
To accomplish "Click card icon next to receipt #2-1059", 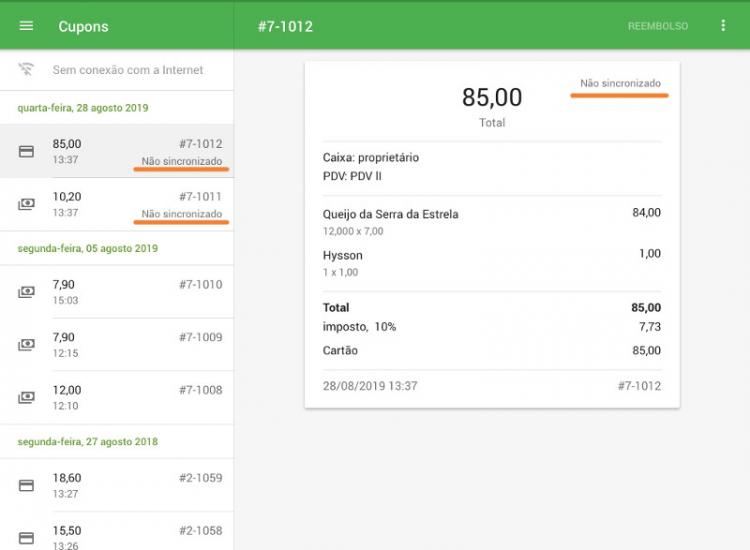I will click(26, 486).
